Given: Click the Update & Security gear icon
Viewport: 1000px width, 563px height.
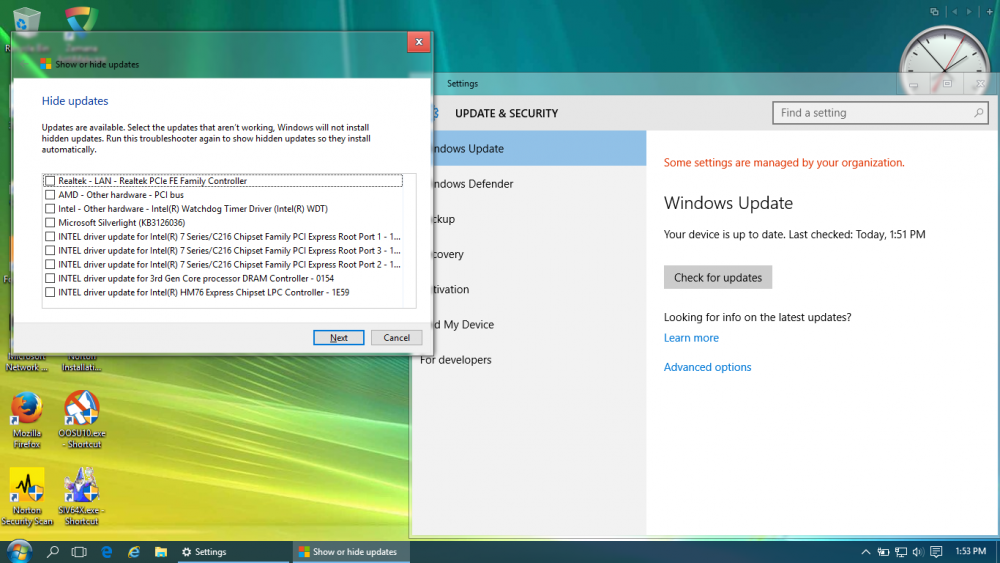Looking at the screenshot, I should pos(436,113).
